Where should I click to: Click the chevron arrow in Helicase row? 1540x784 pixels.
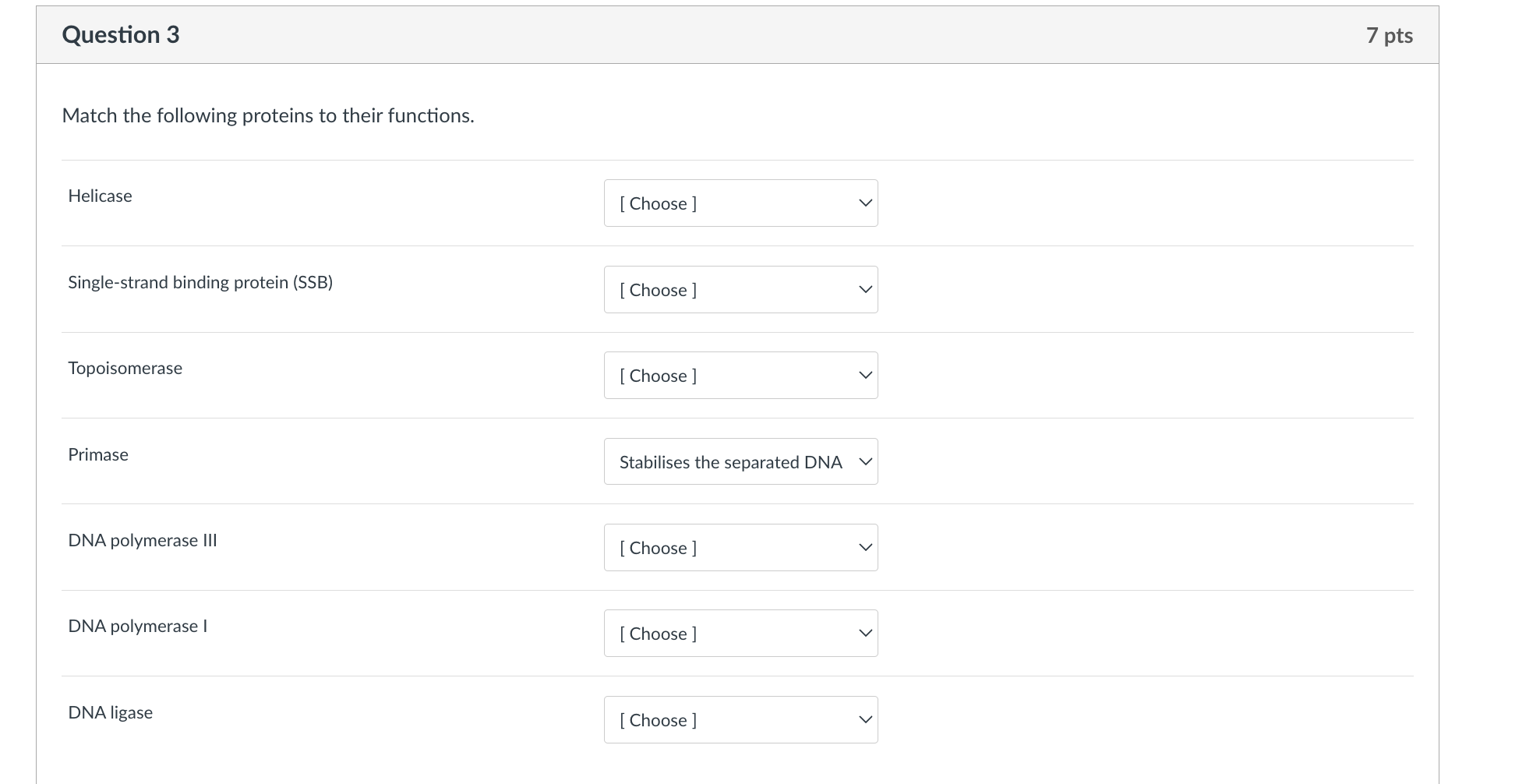864,203
